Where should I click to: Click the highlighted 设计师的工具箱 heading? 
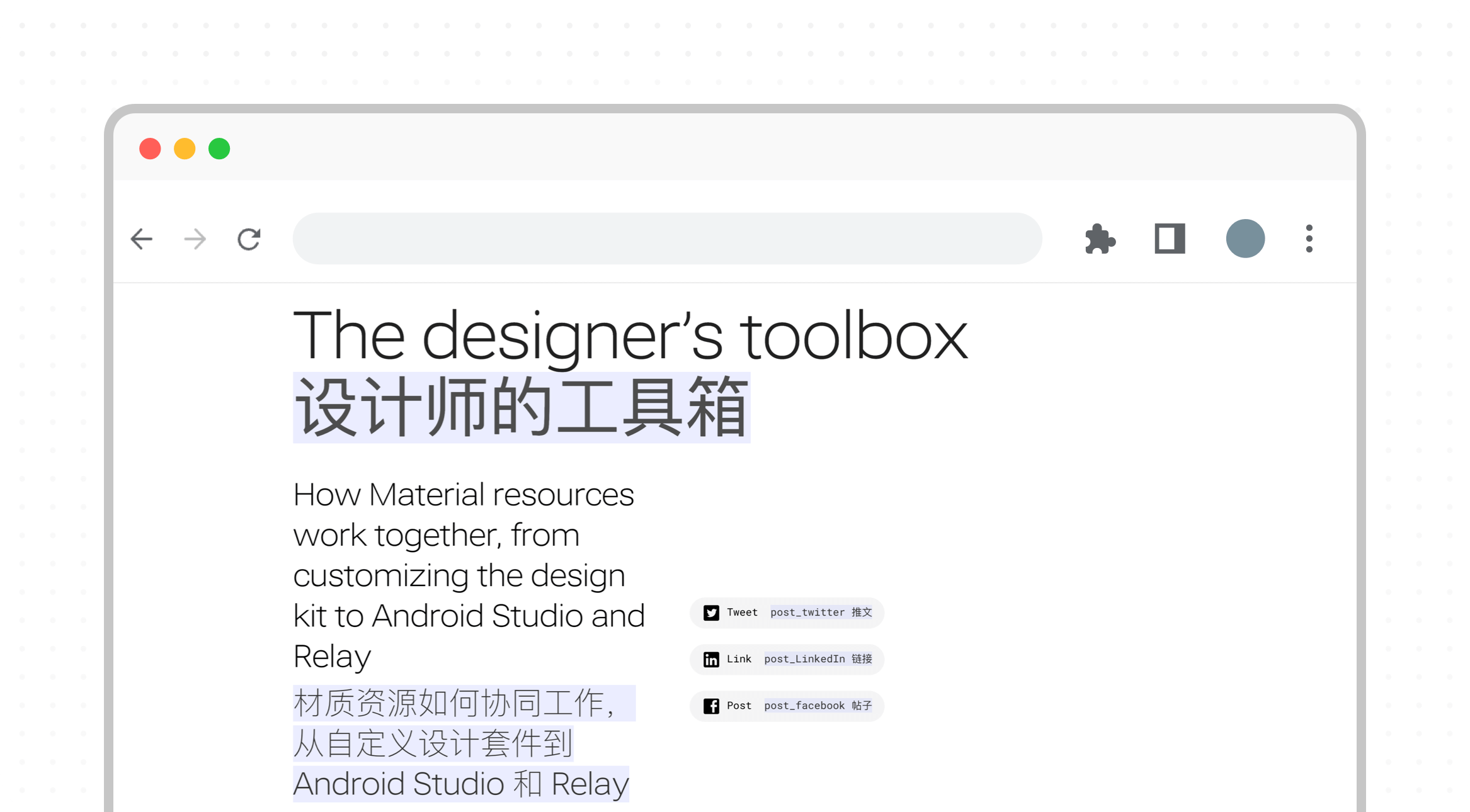tap(521, 407)
